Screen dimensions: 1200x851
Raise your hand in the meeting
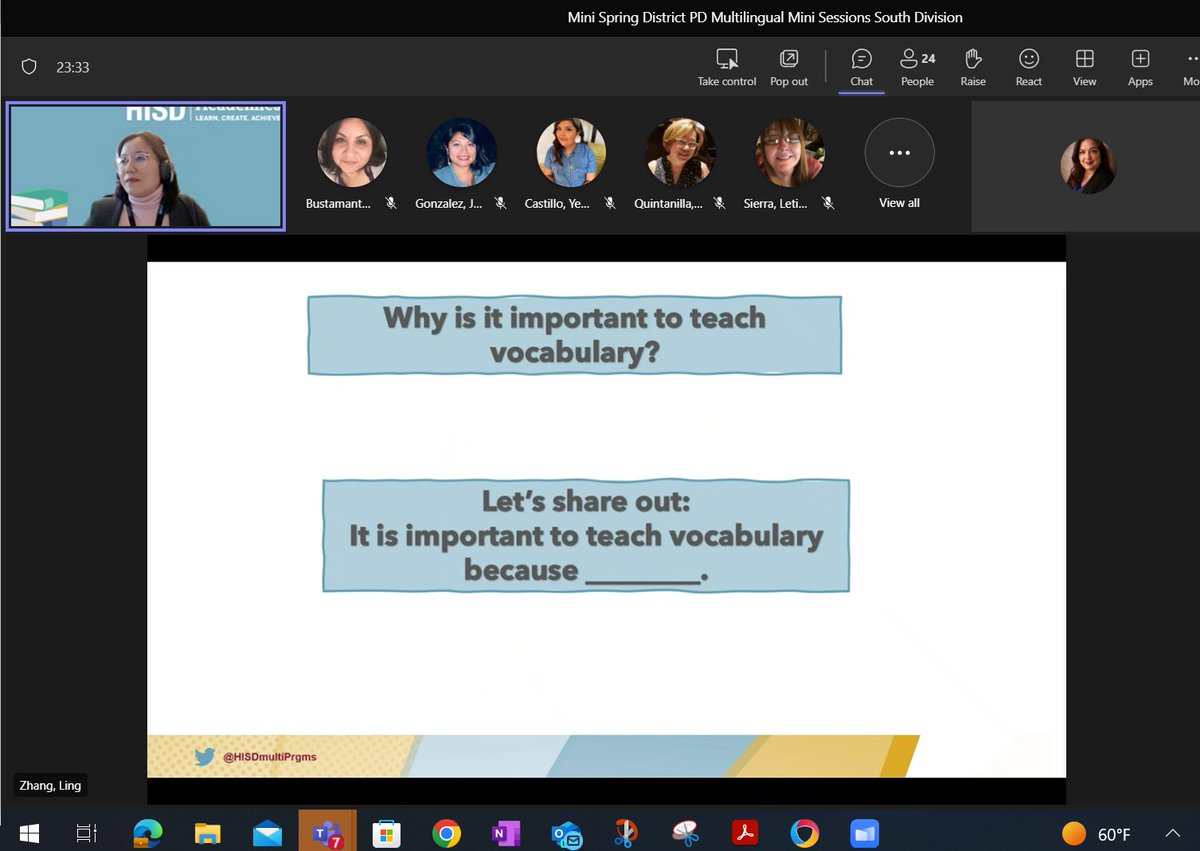pos(972,67)
